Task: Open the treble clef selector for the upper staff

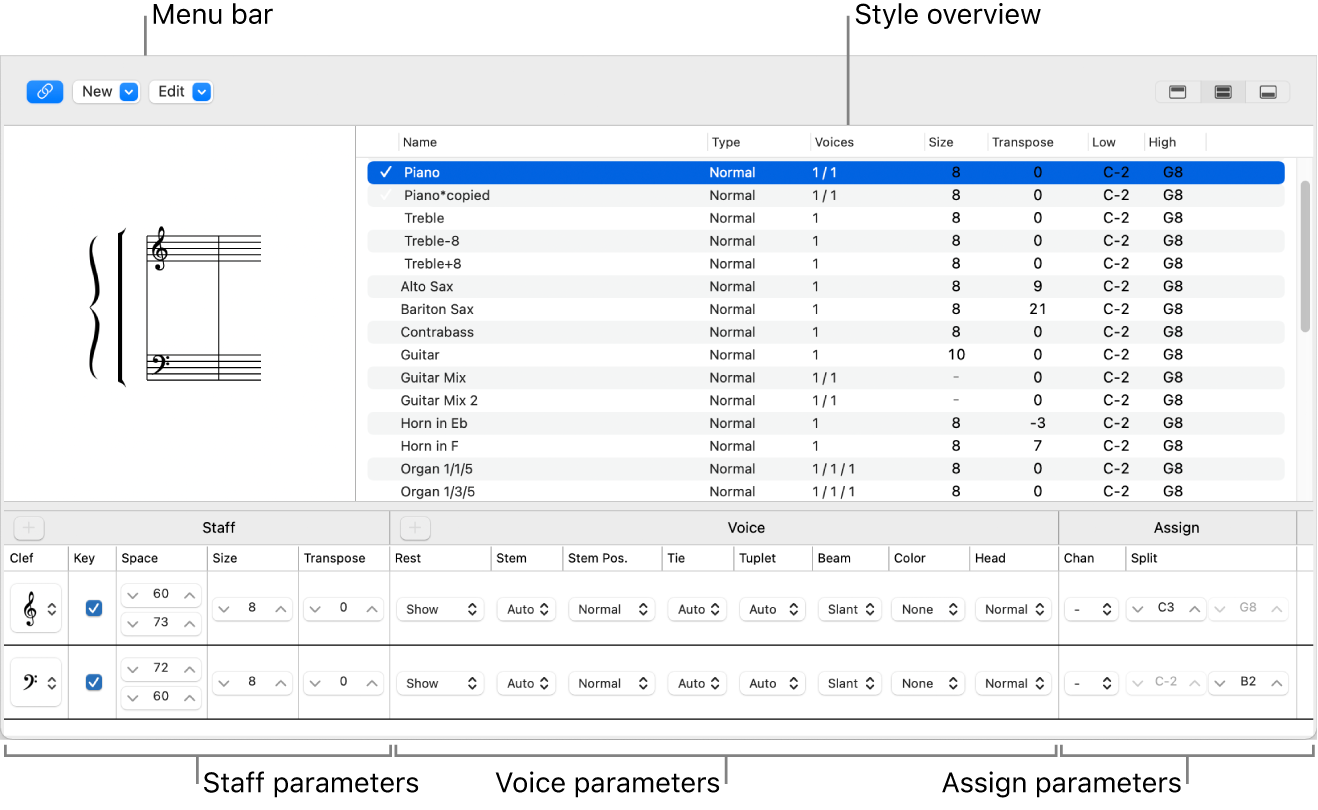Action: click(35, 608)
